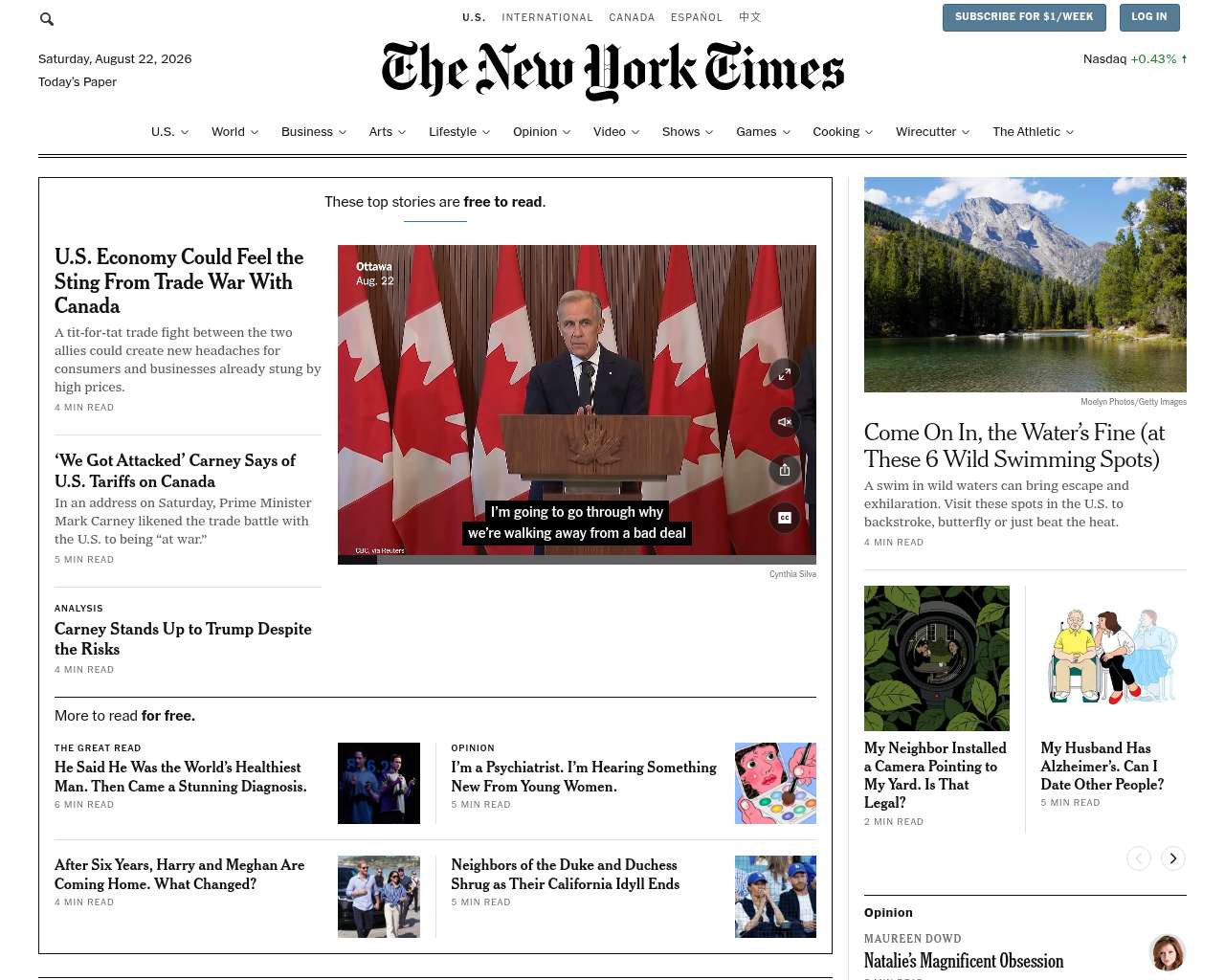Image resolution: width=1225 pixels, height=980 pixels.
Task: Go to previous carousel slide arrow
Action: (1139, 858)
